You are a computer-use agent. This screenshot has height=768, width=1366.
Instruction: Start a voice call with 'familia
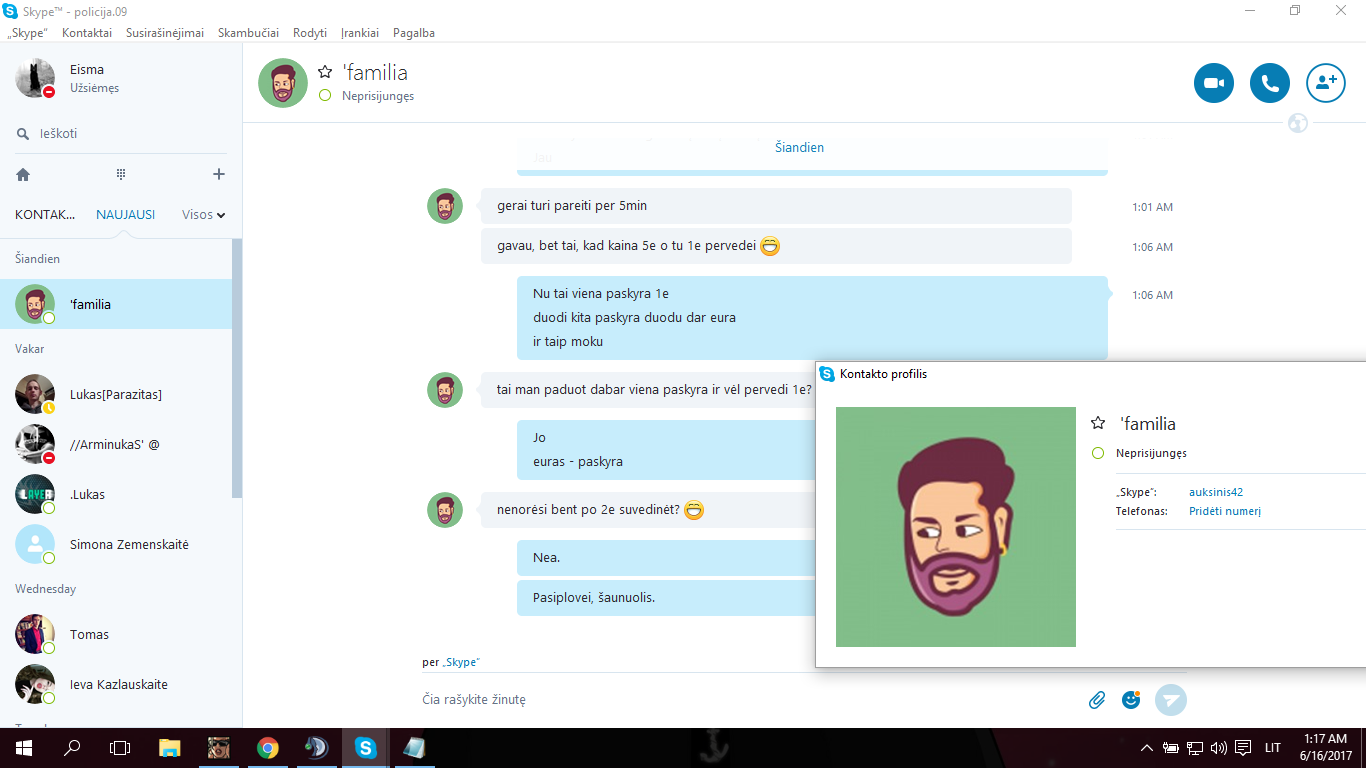point(1270,83)
